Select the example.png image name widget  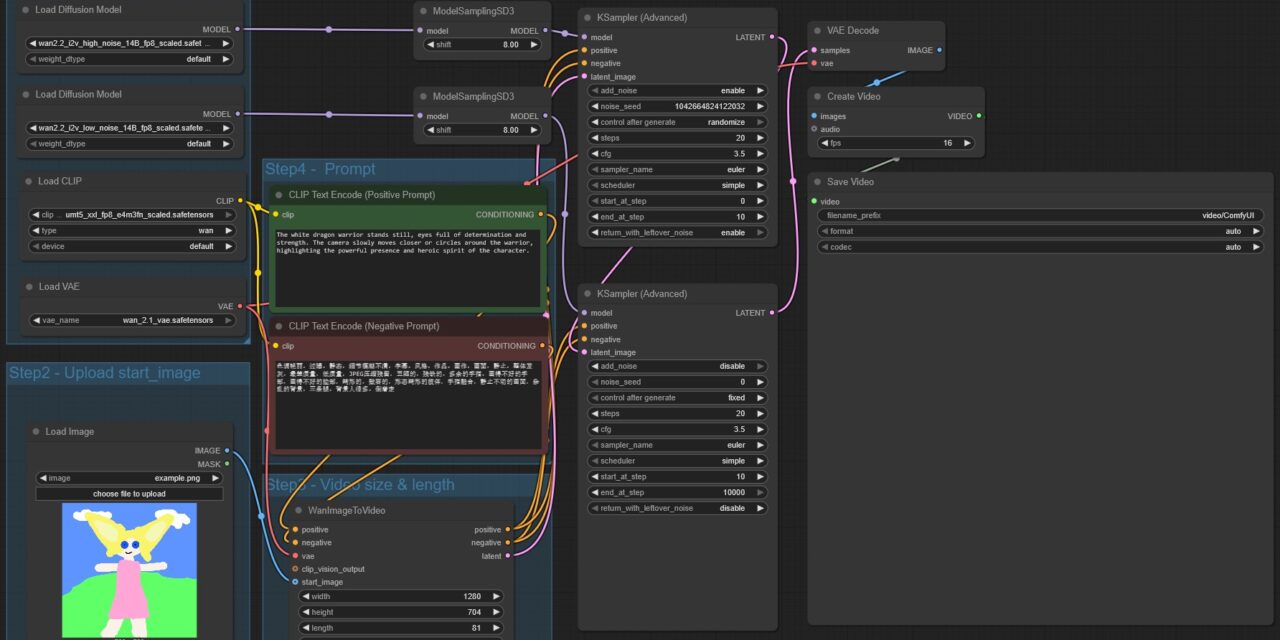(x=128, y=478)
